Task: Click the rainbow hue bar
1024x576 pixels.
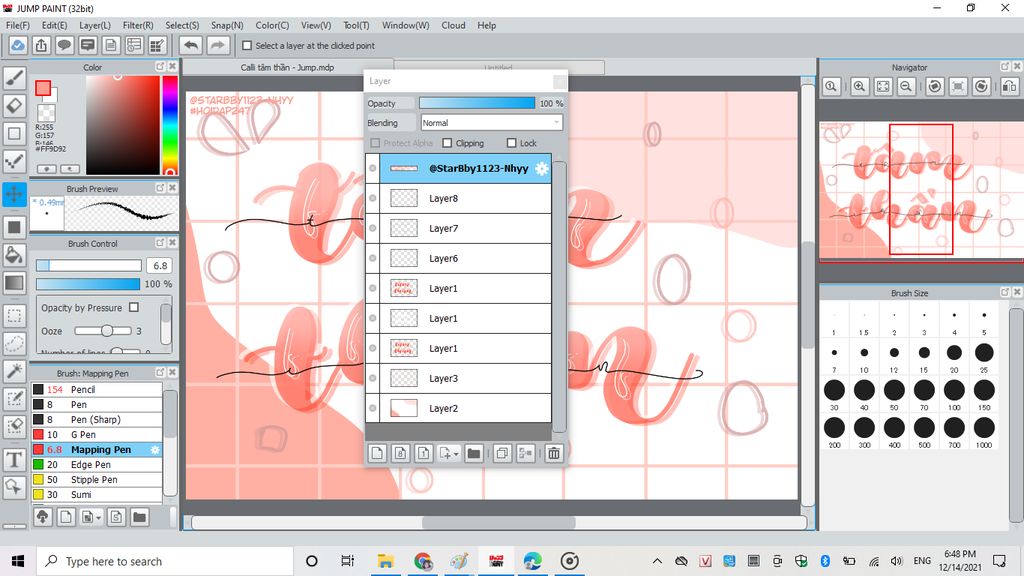Action: pyautogui.click(x=170, y=125)
